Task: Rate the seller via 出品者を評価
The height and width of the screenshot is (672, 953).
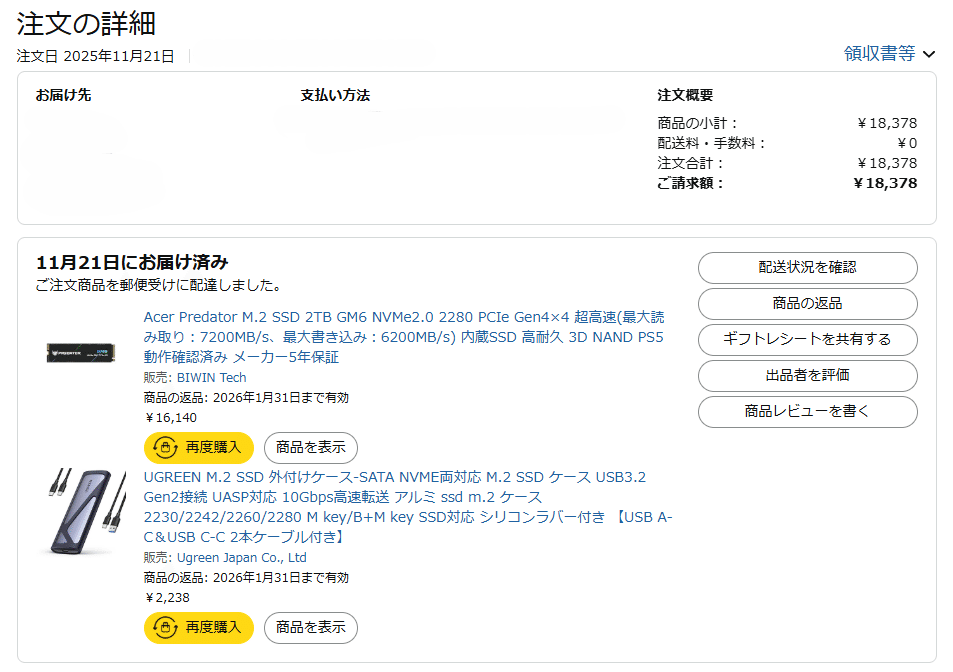Action: 807,376
